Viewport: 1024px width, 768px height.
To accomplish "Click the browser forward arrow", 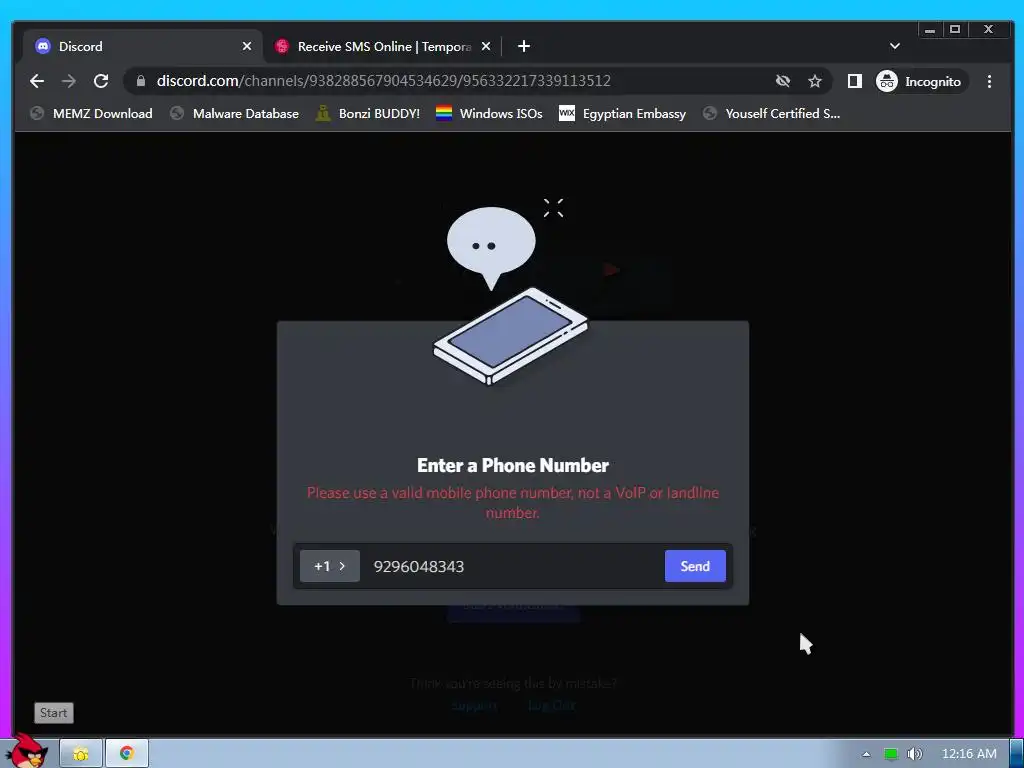I will 69,81.
